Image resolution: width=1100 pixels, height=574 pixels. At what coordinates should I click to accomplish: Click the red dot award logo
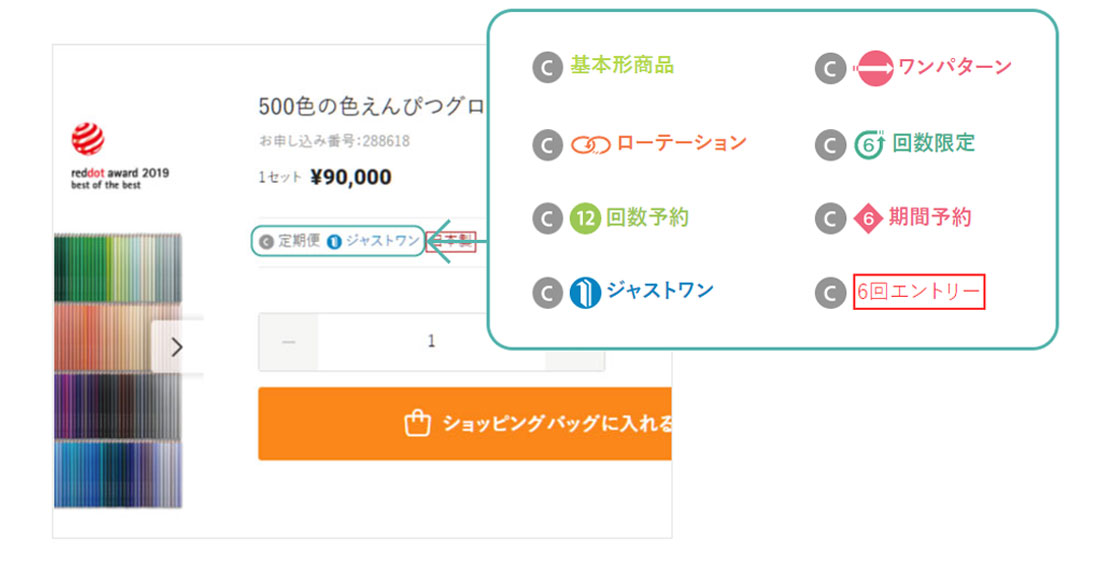[88, 139]
